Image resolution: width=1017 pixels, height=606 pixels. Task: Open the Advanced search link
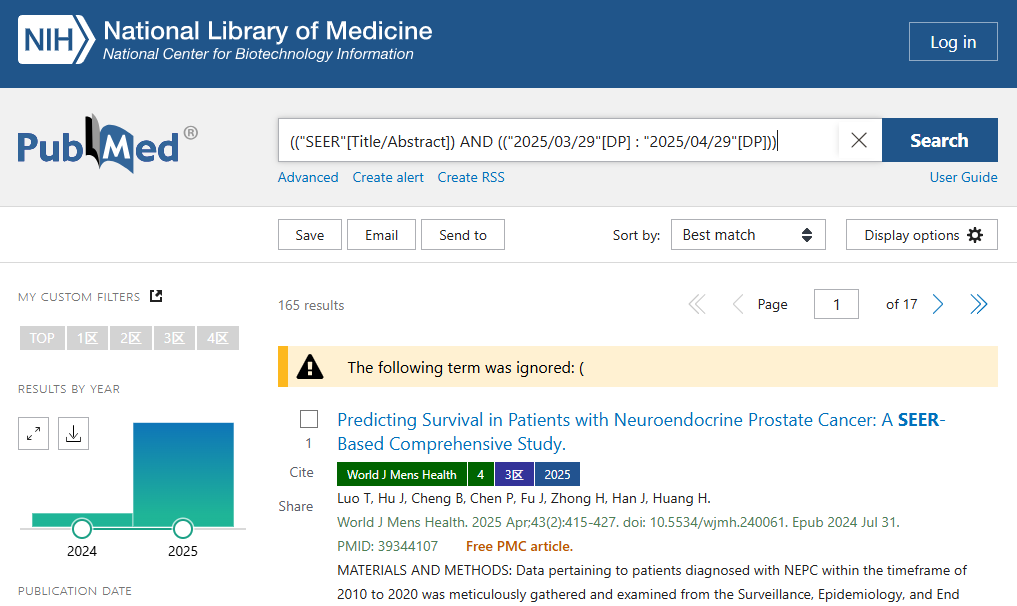[308, 177]
